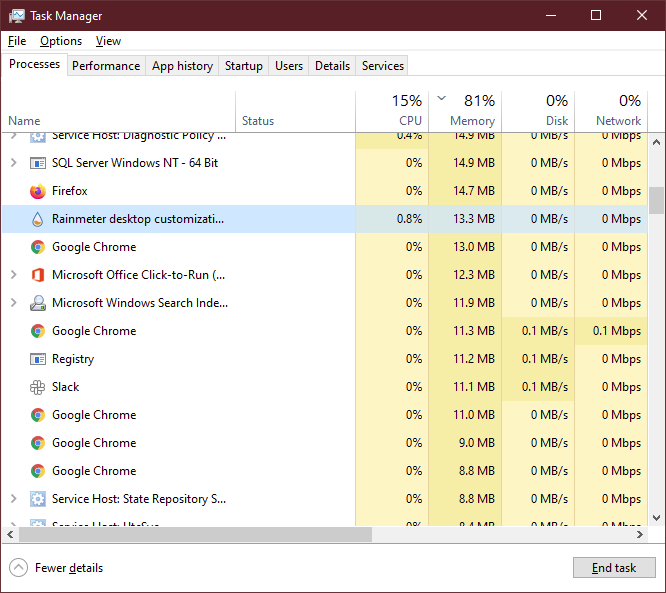Screen dimensions: 666x593
Task: Switch to the Performance tab
Action: (106, 66)
